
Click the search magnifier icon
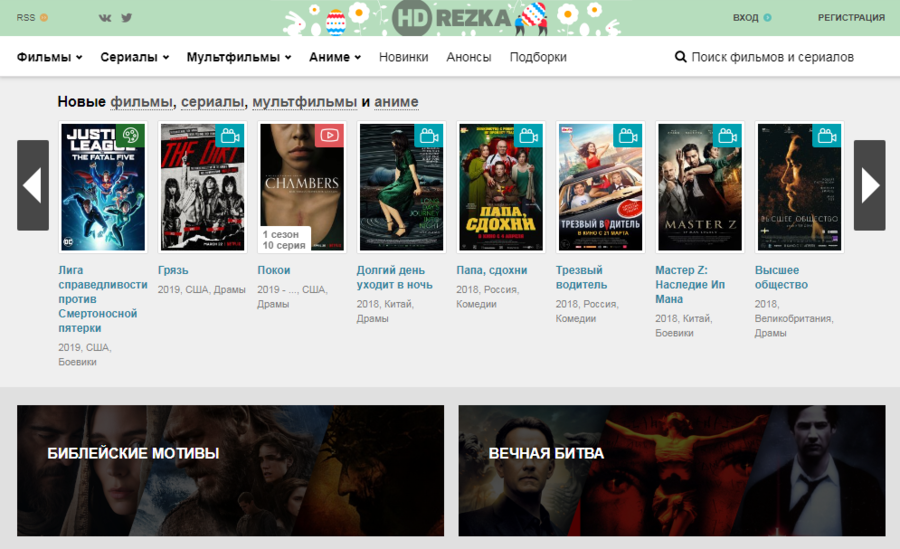681,57
